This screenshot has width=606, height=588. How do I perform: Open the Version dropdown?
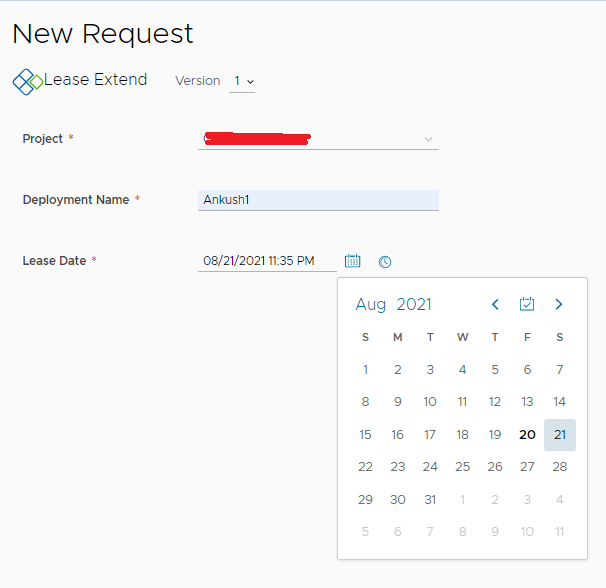coord(242,81)
